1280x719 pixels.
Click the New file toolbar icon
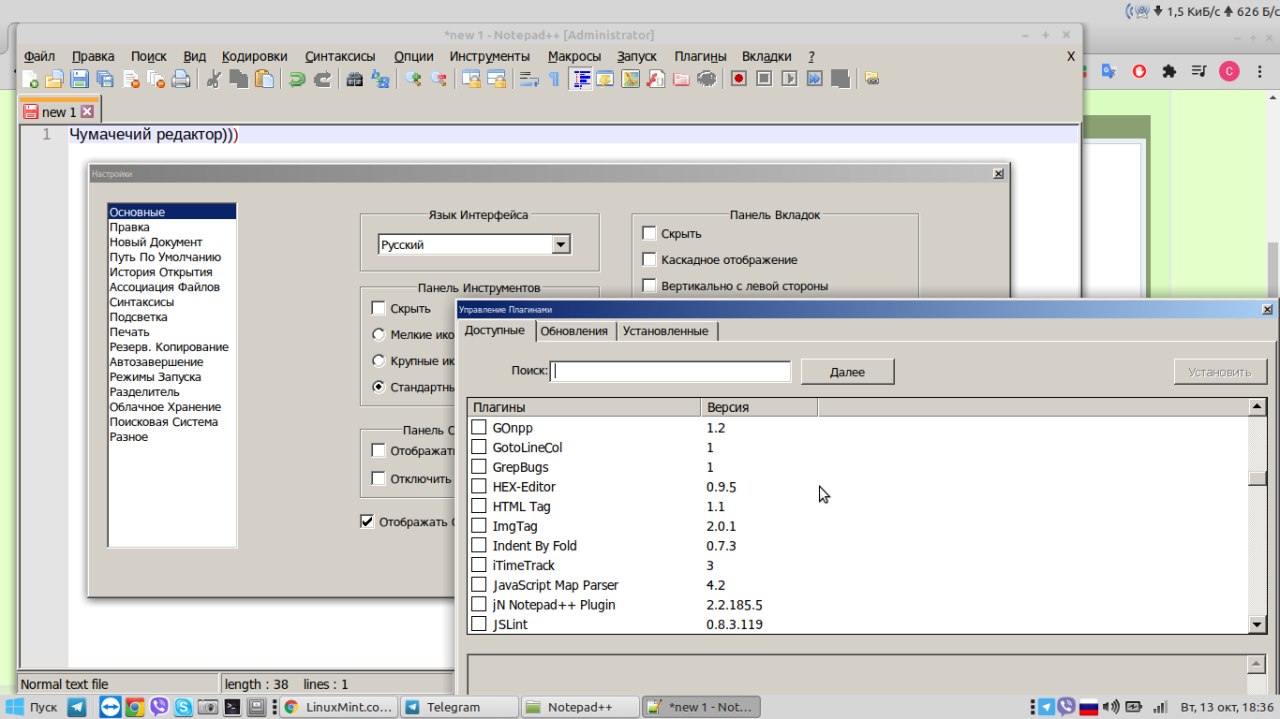pos(30,79)
